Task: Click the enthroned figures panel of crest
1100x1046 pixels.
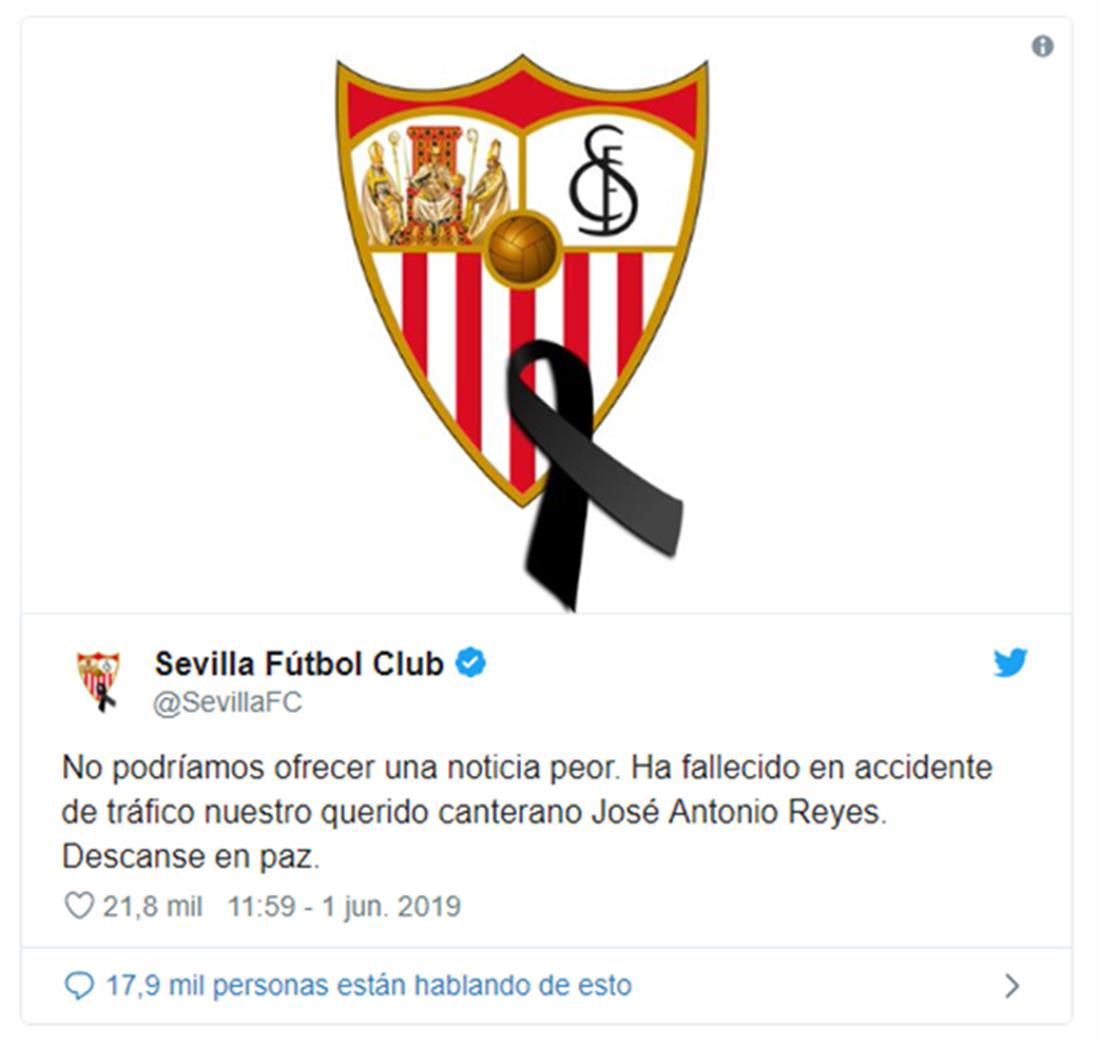Action: [x=435, y=186]
